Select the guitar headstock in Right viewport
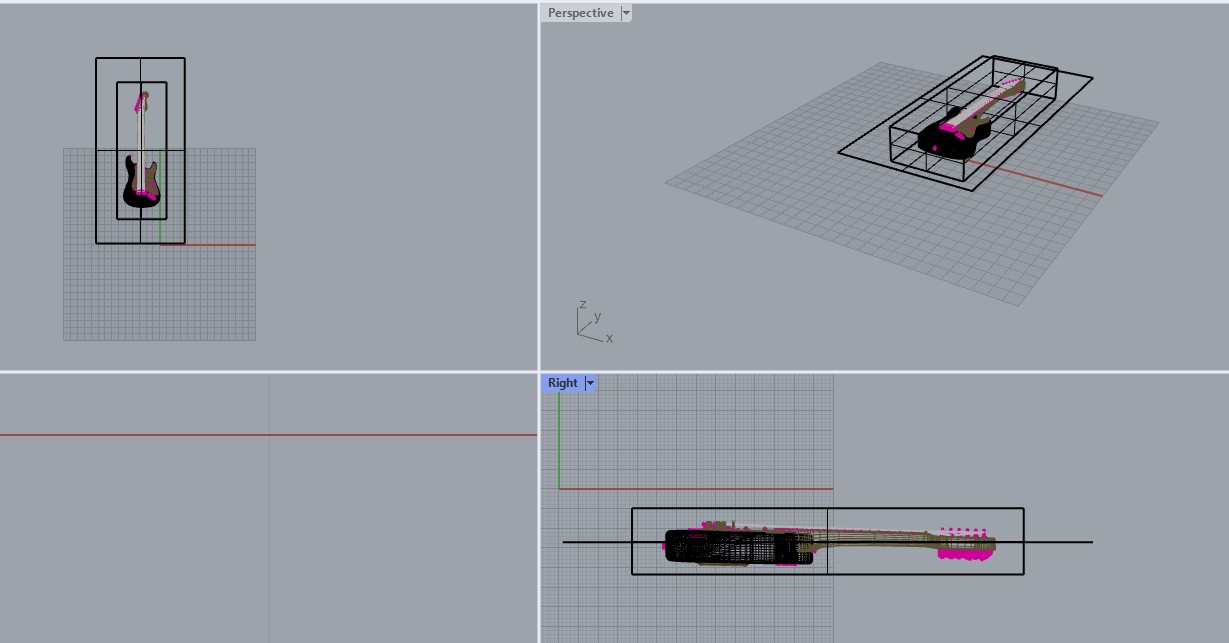The height and width of the screenshot is (643, 1229). pos(966,543)
